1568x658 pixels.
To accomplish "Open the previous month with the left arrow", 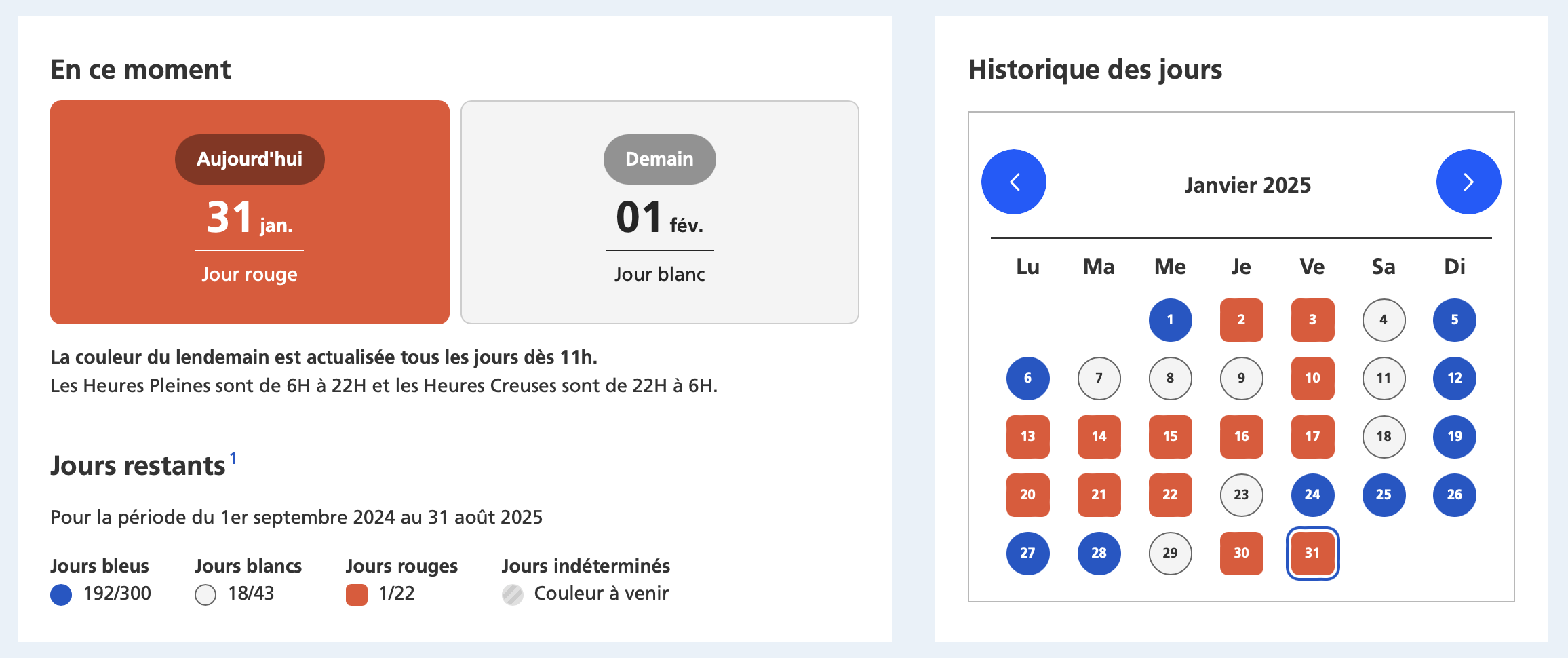I will coord(1014,182).
